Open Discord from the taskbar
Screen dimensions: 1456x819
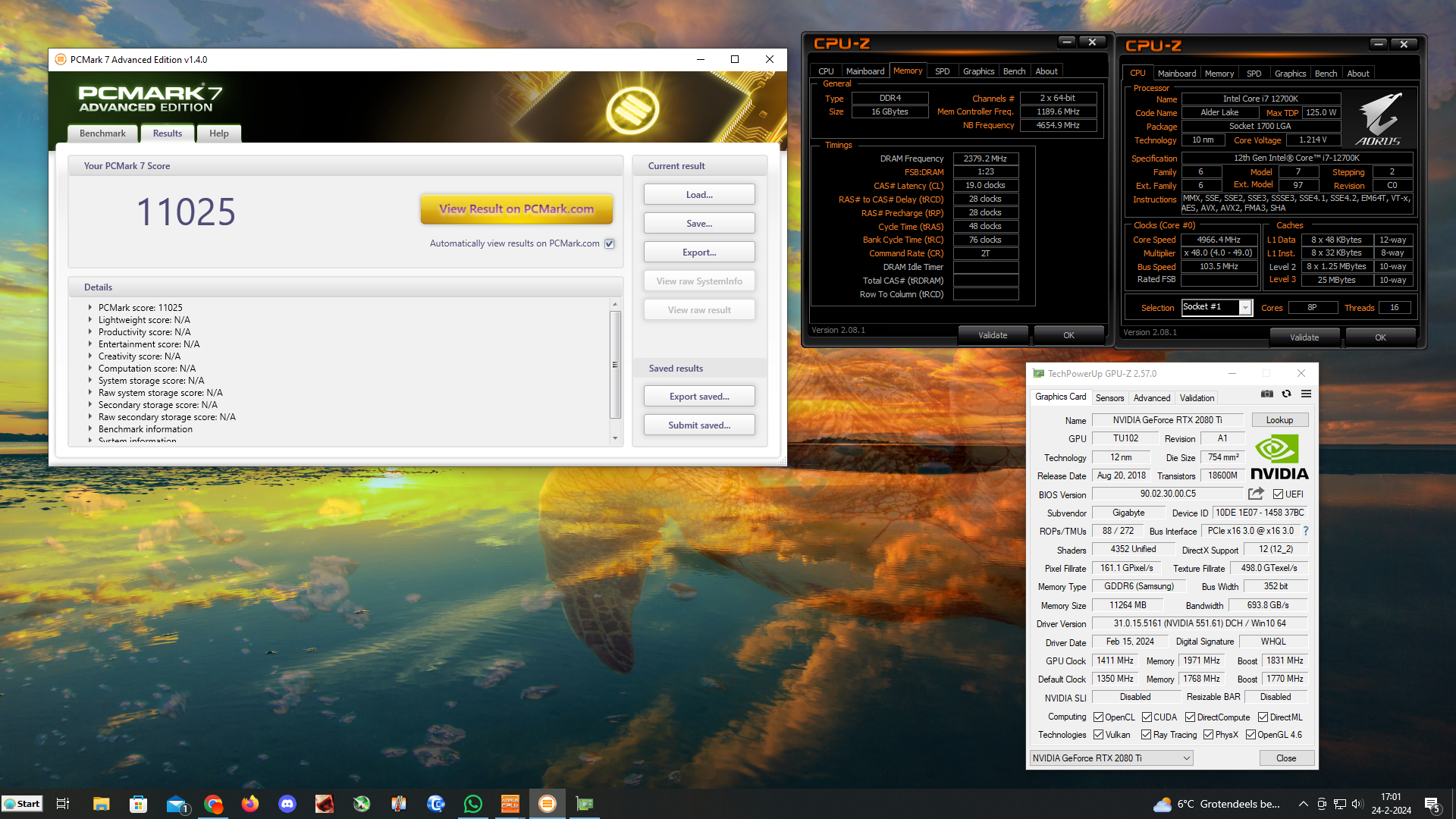coord(287,804)
